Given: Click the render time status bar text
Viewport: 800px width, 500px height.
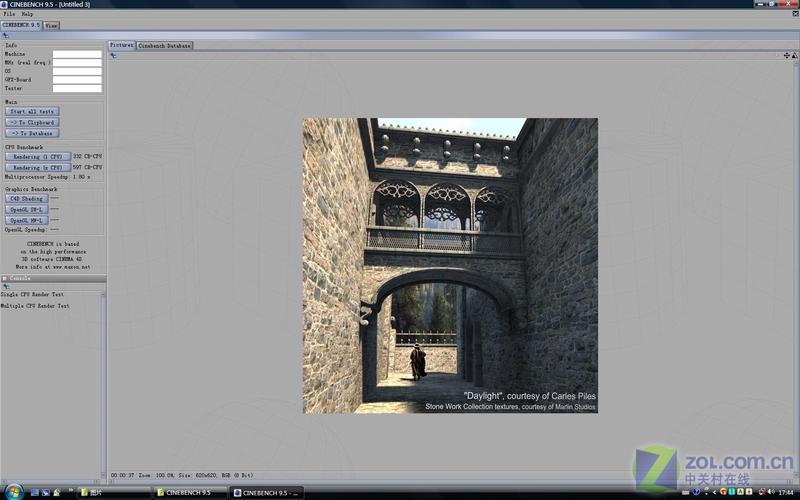Looking at the screenshot, I should (122, 475).
